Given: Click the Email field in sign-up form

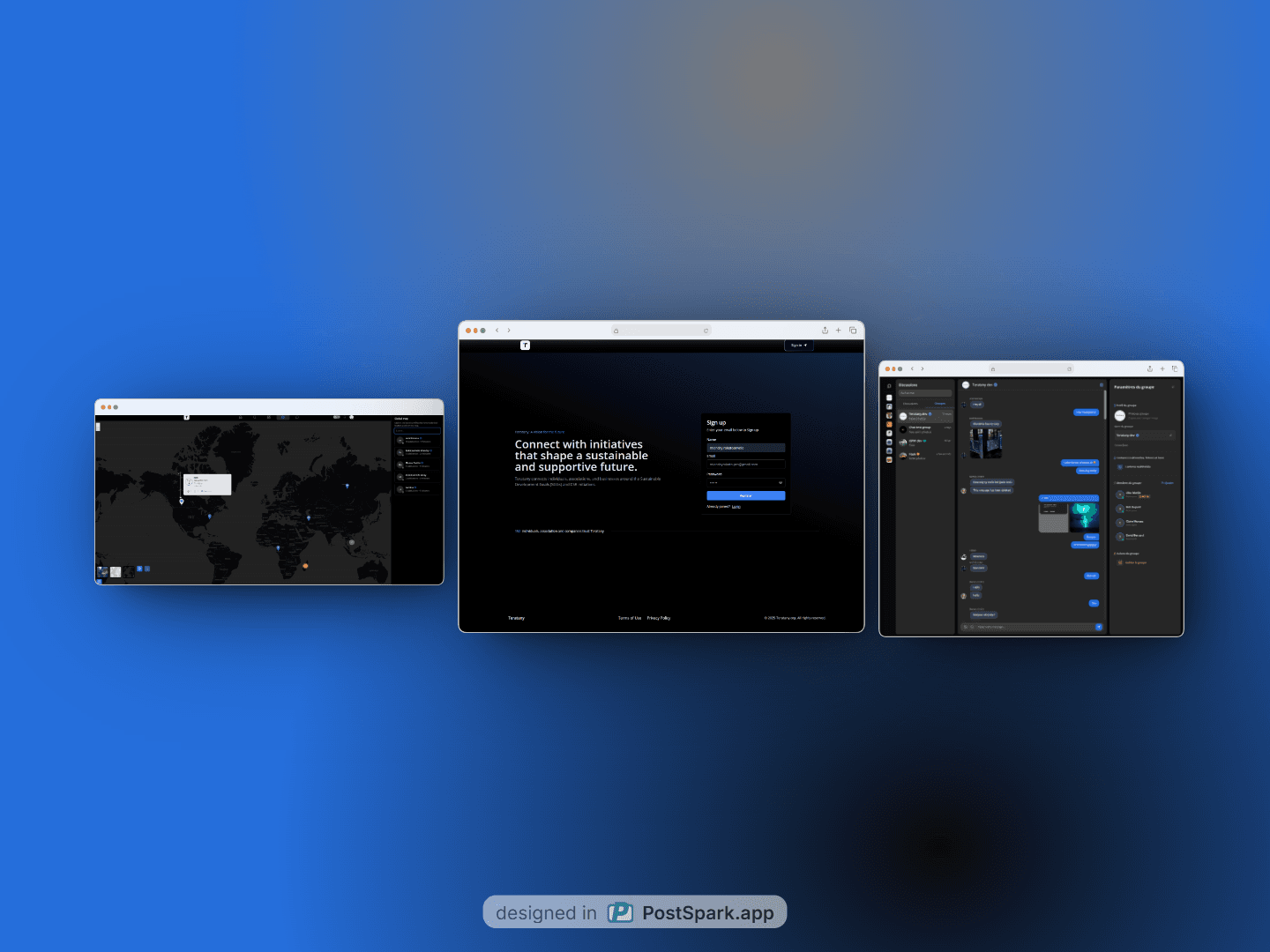Looking at the screenshot, I should coord(745,464).
